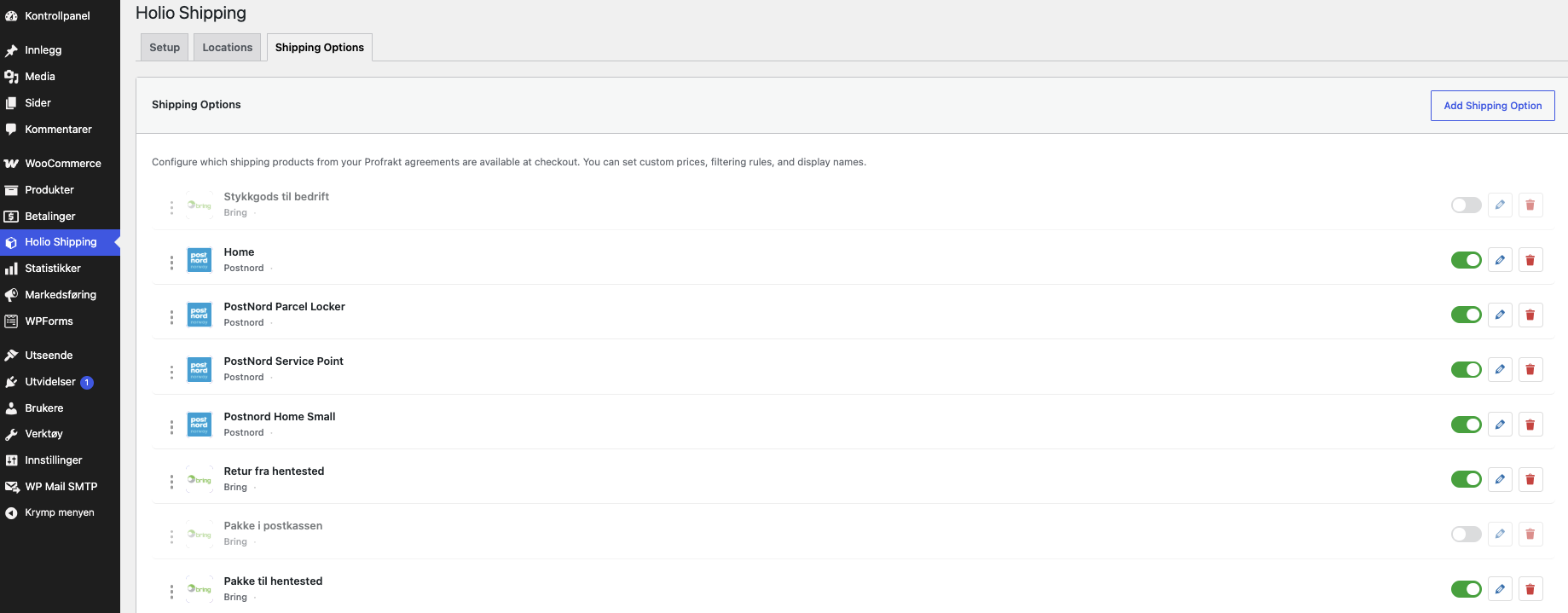
Task: Open Utvidelser with update badge
Action: (x=60, y=382)
